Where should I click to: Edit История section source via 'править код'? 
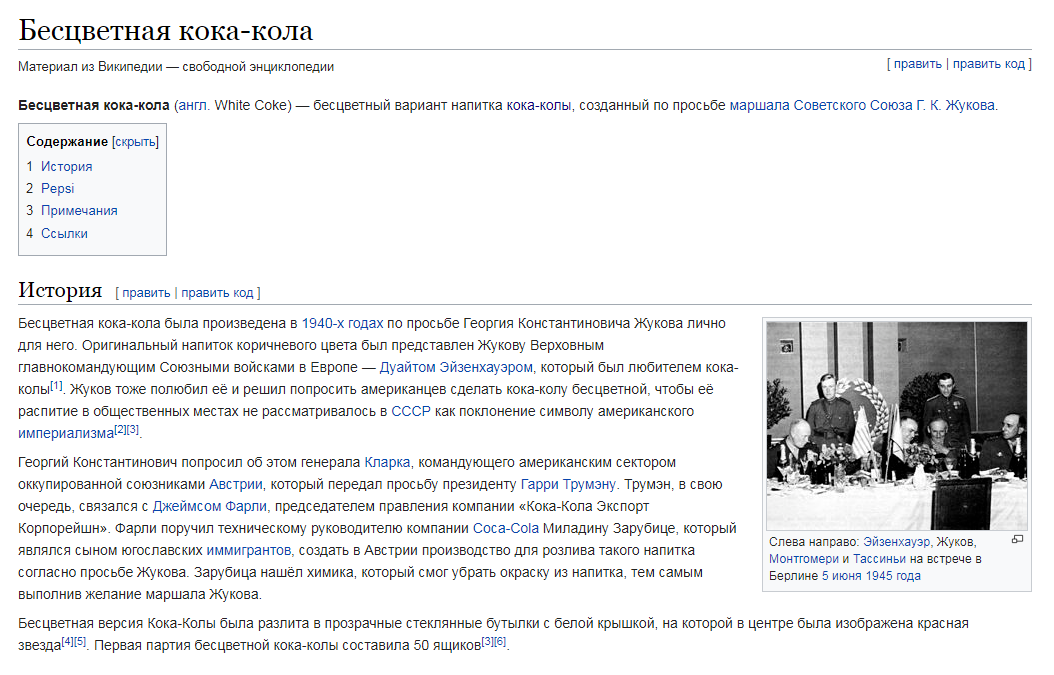[x=217, y=293]
